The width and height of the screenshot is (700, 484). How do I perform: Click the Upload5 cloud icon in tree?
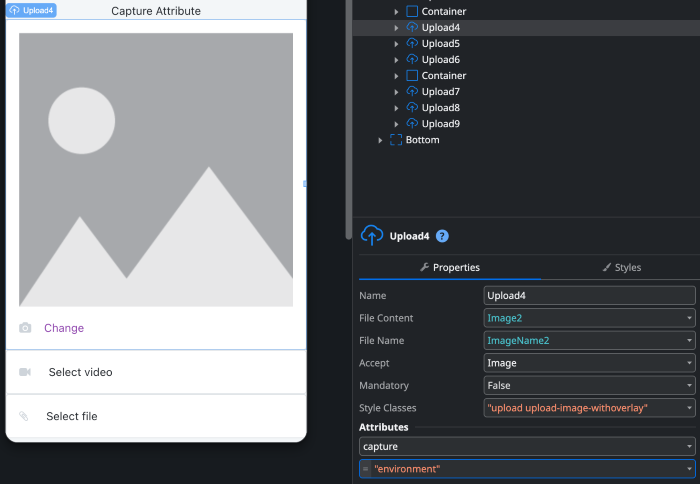(x=412, y=44)
